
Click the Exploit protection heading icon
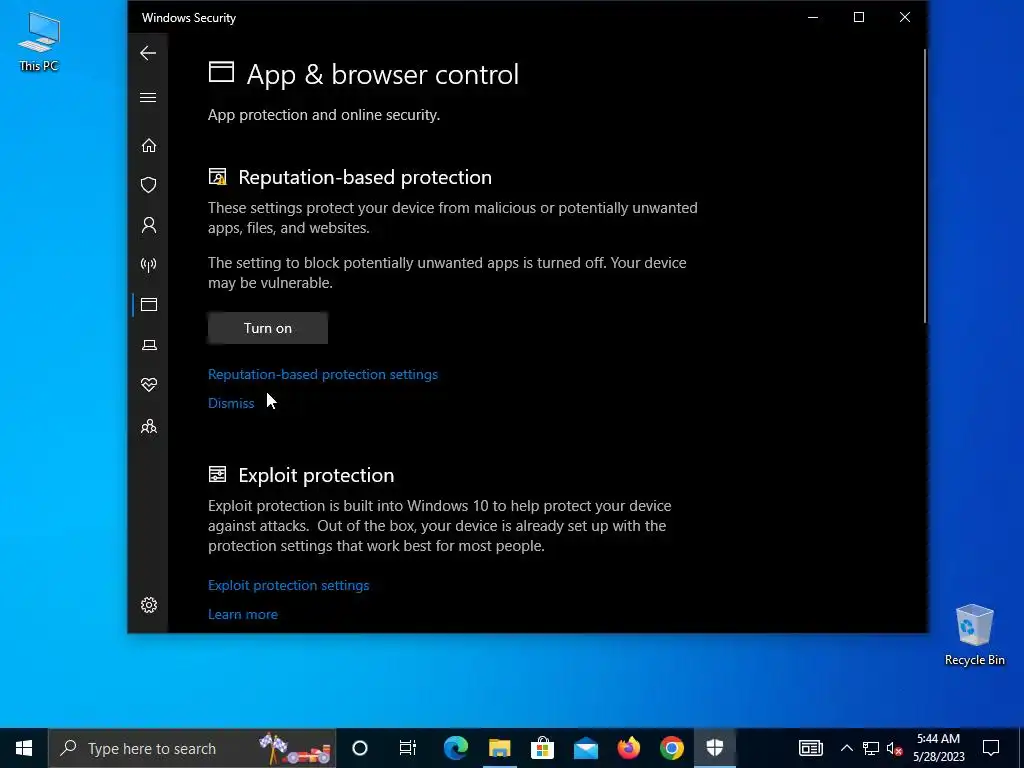(x=217, y=475)
